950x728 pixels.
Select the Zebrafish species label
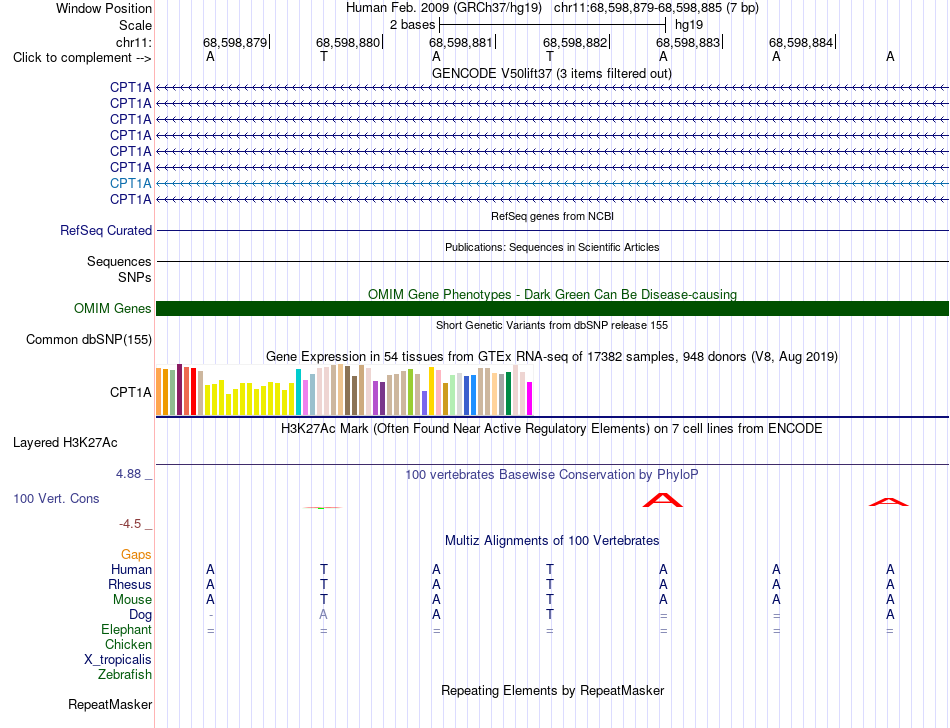click(125, 674)
